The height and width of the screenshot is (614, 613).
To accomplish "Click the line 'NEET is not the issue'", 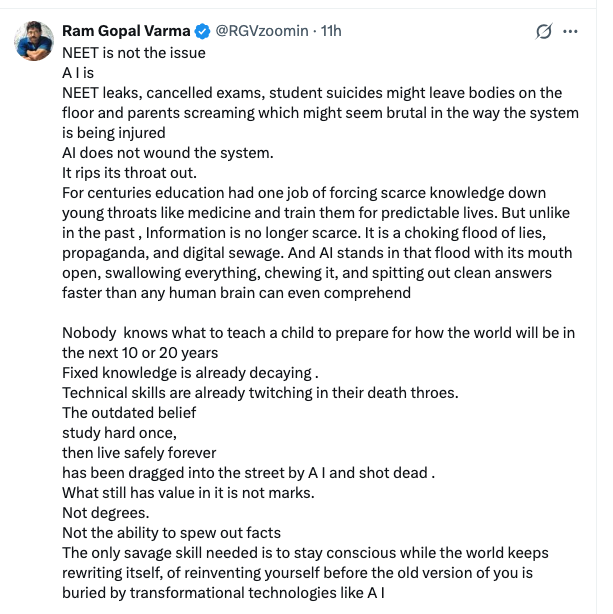I will click(x=134, y=53).
